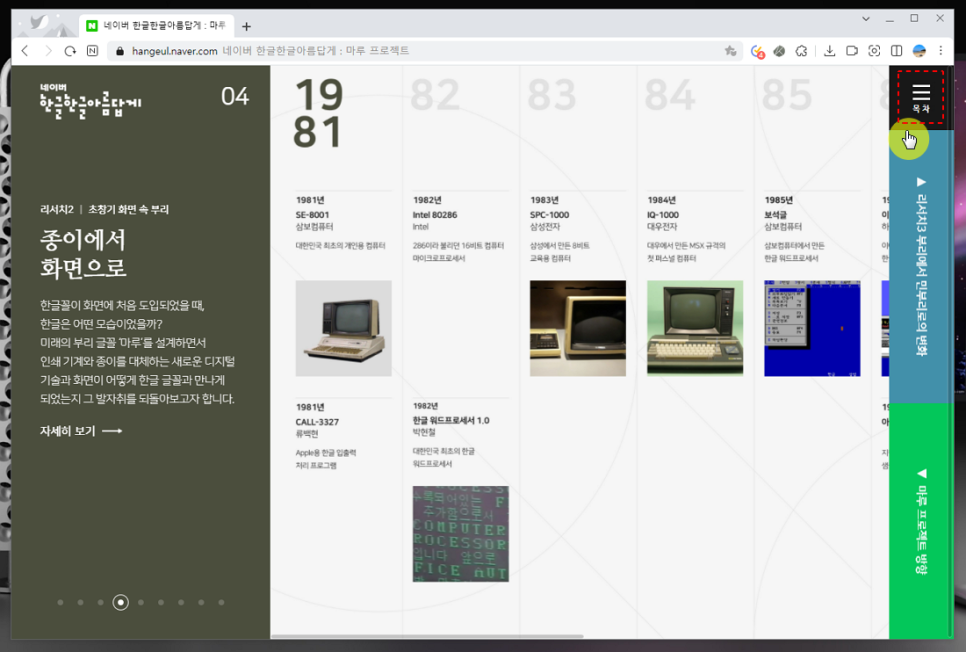Take a screenshot with the capture icon
This screenshot has width=966, height=652.
(x=874, y=51)
